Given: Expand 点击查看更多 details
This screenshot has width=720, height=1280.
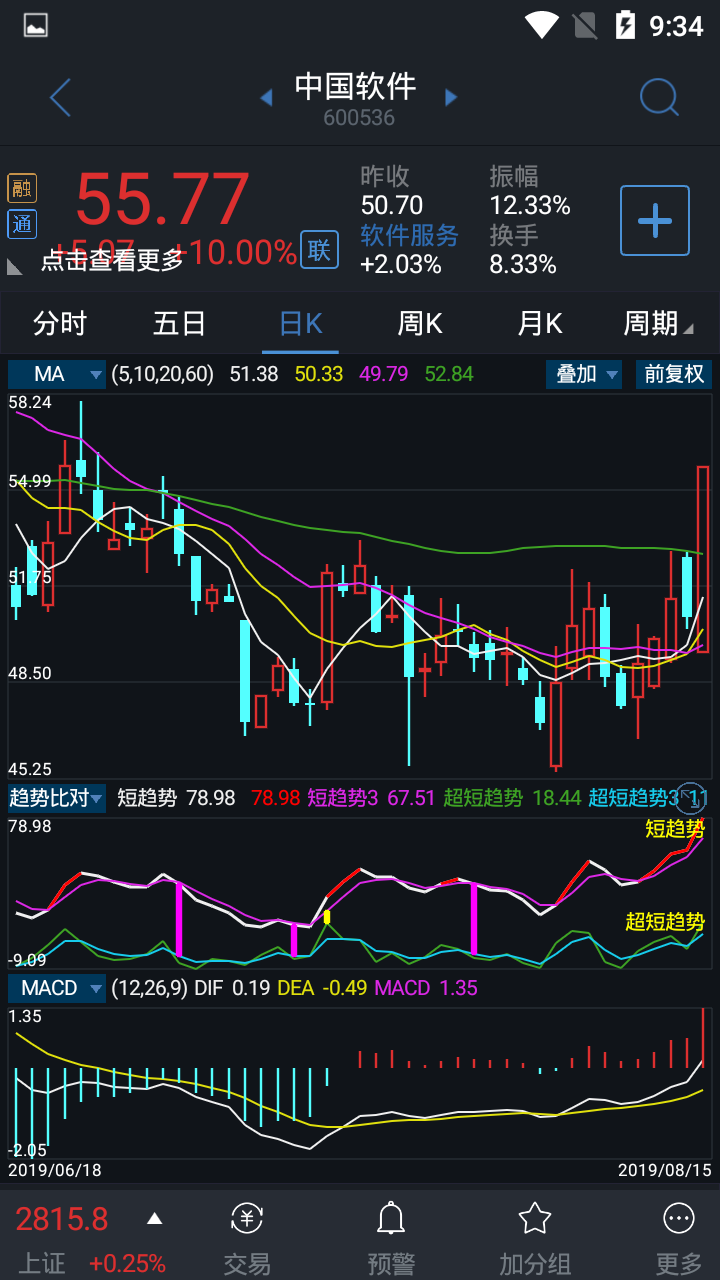Looking at the screenshot, I should [x=112, y=260].
